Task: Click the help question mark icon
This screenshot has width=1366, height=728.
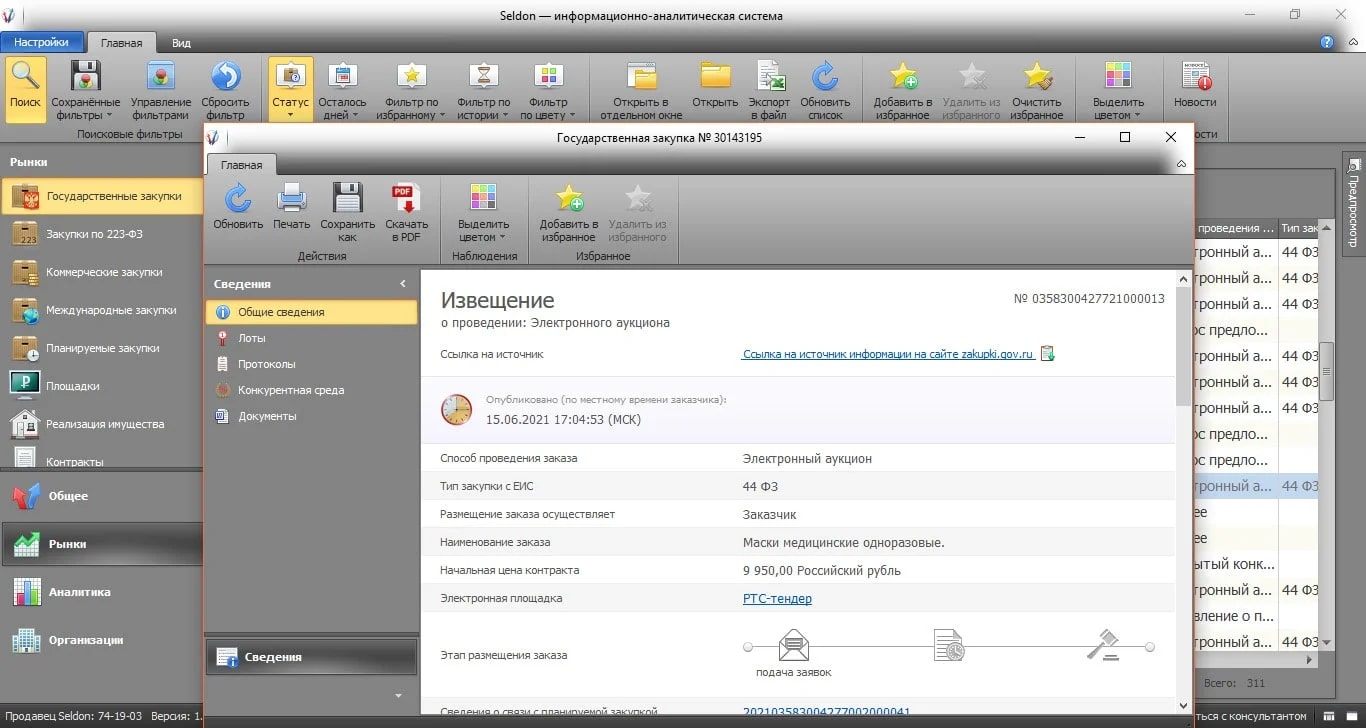Action: [1327, 42]
